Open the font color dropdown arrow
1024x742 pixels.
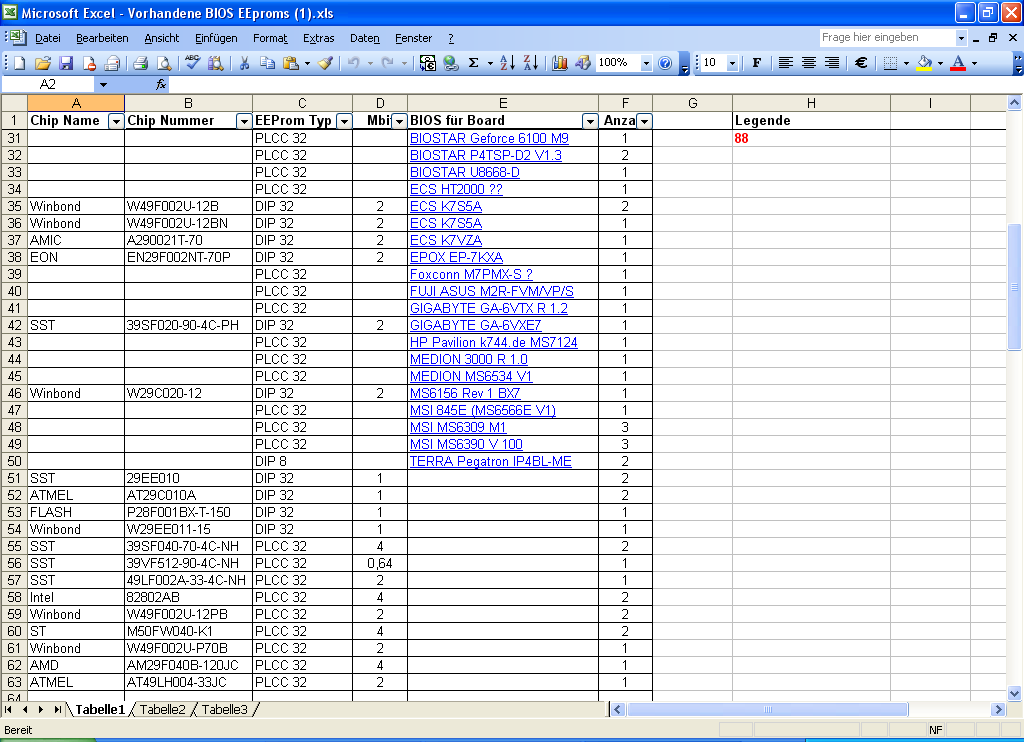click(974, 63)
